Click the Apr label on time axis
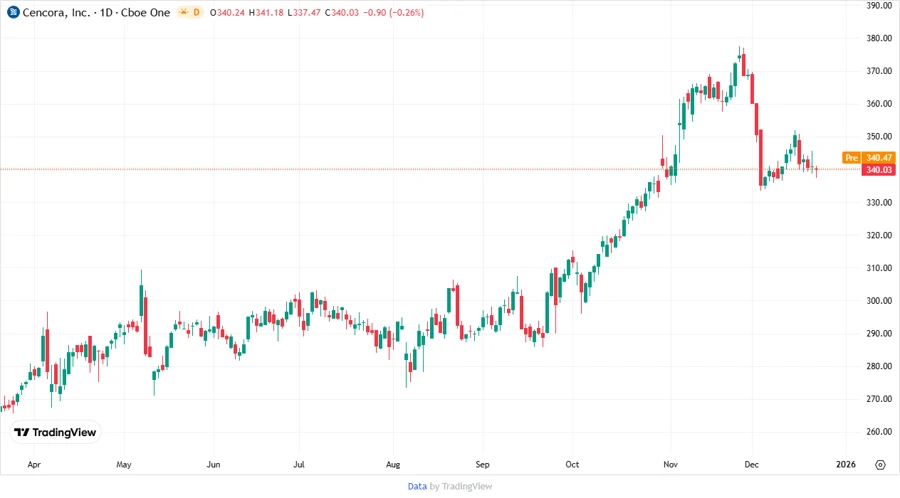This screenshot has width=900, height=498. tap(34, 464)
